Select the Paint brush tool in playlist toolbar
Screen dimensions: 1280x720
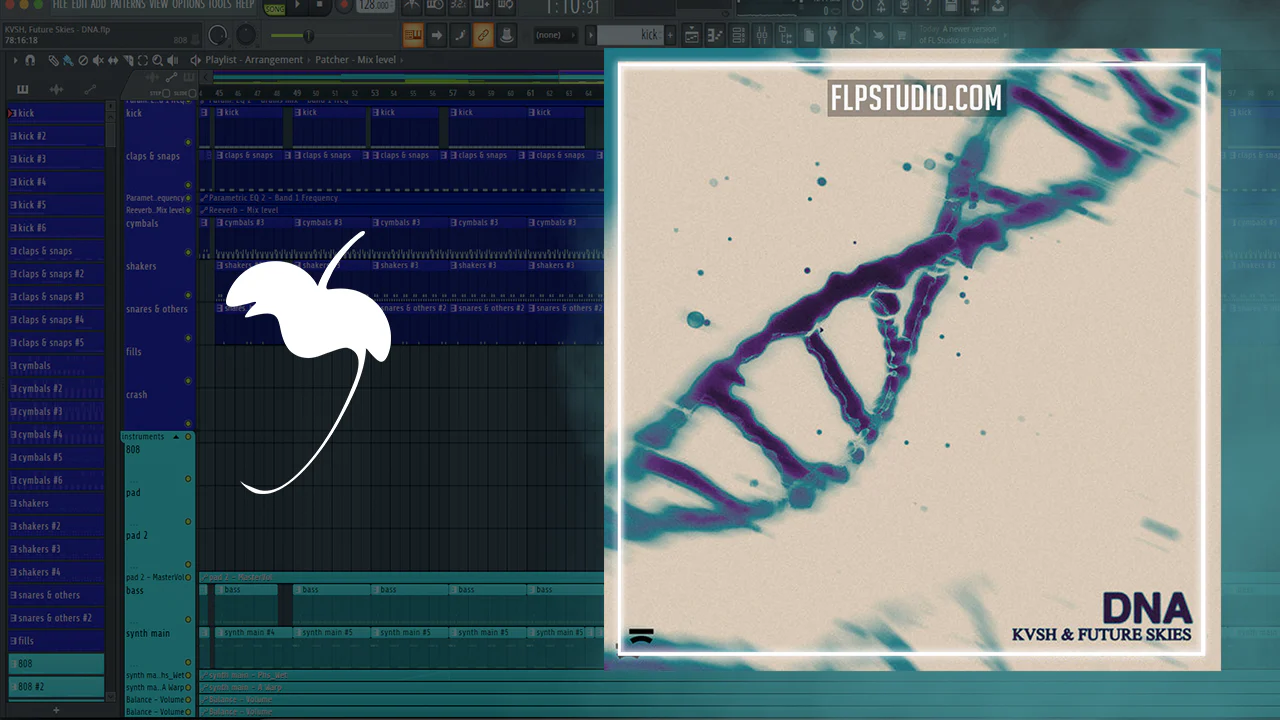67,60
